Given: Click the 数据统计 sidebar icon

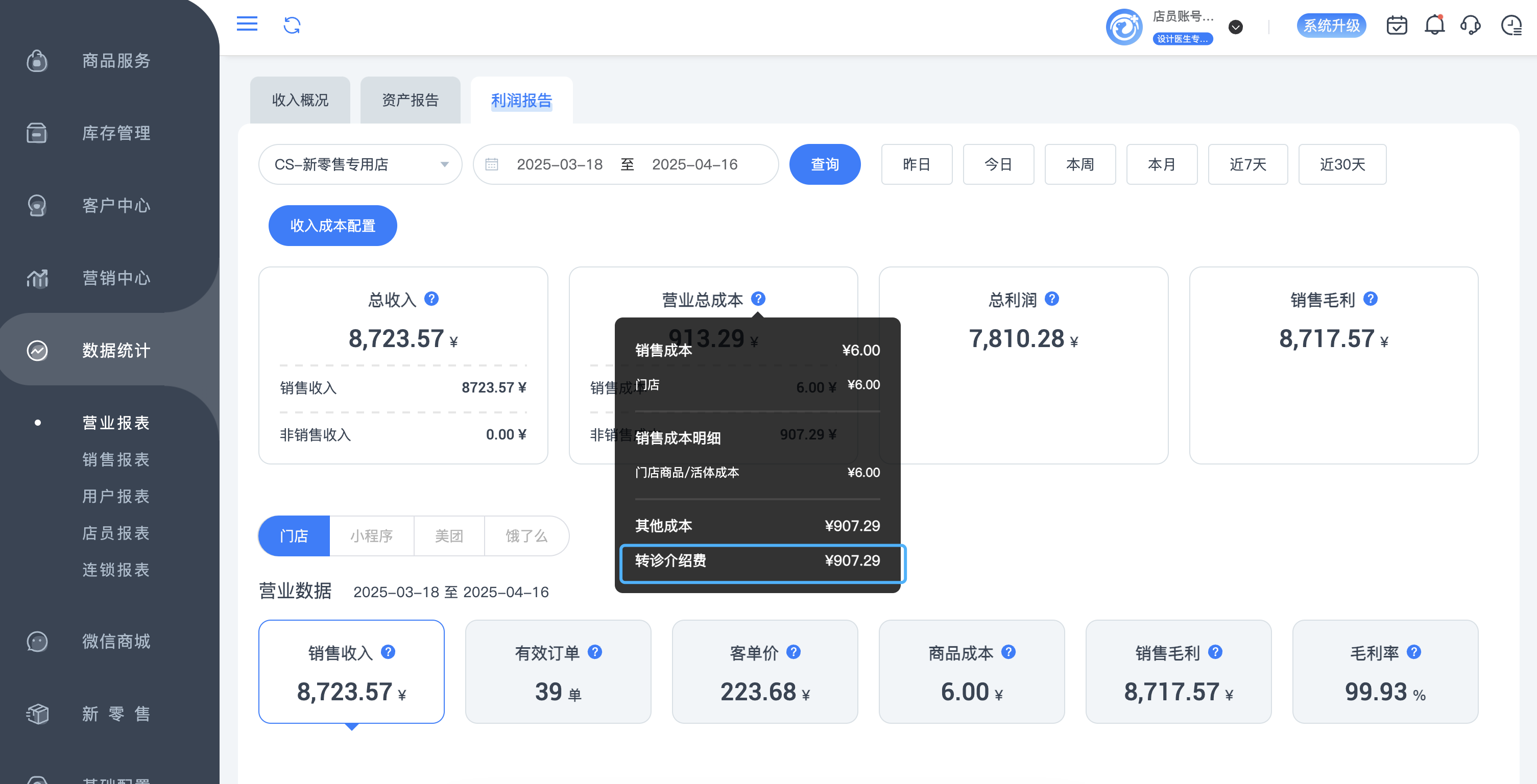Looking at the screenshot, I should 37,351.
